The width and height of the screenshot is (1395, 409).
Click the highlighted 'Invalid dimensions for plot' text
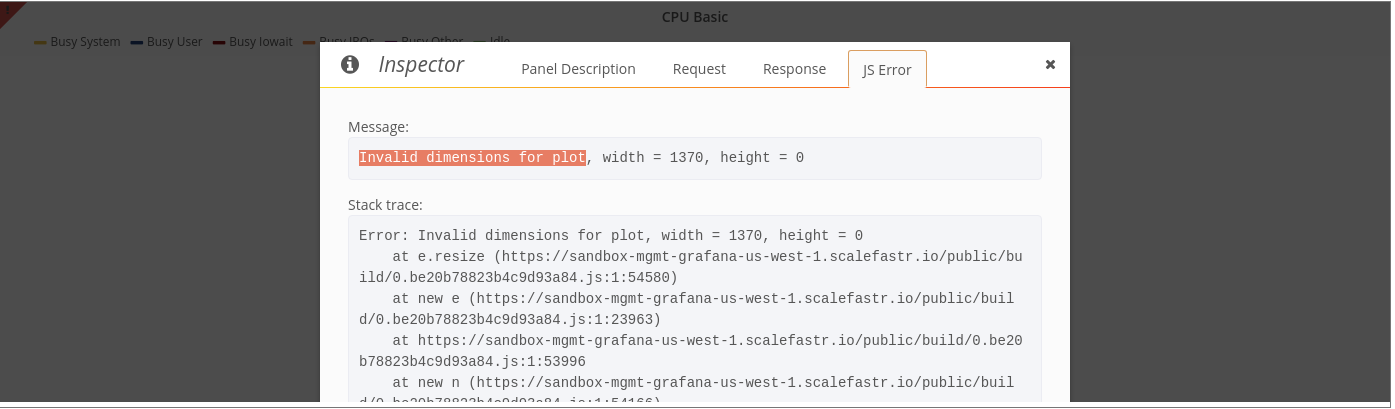(472, 158)
